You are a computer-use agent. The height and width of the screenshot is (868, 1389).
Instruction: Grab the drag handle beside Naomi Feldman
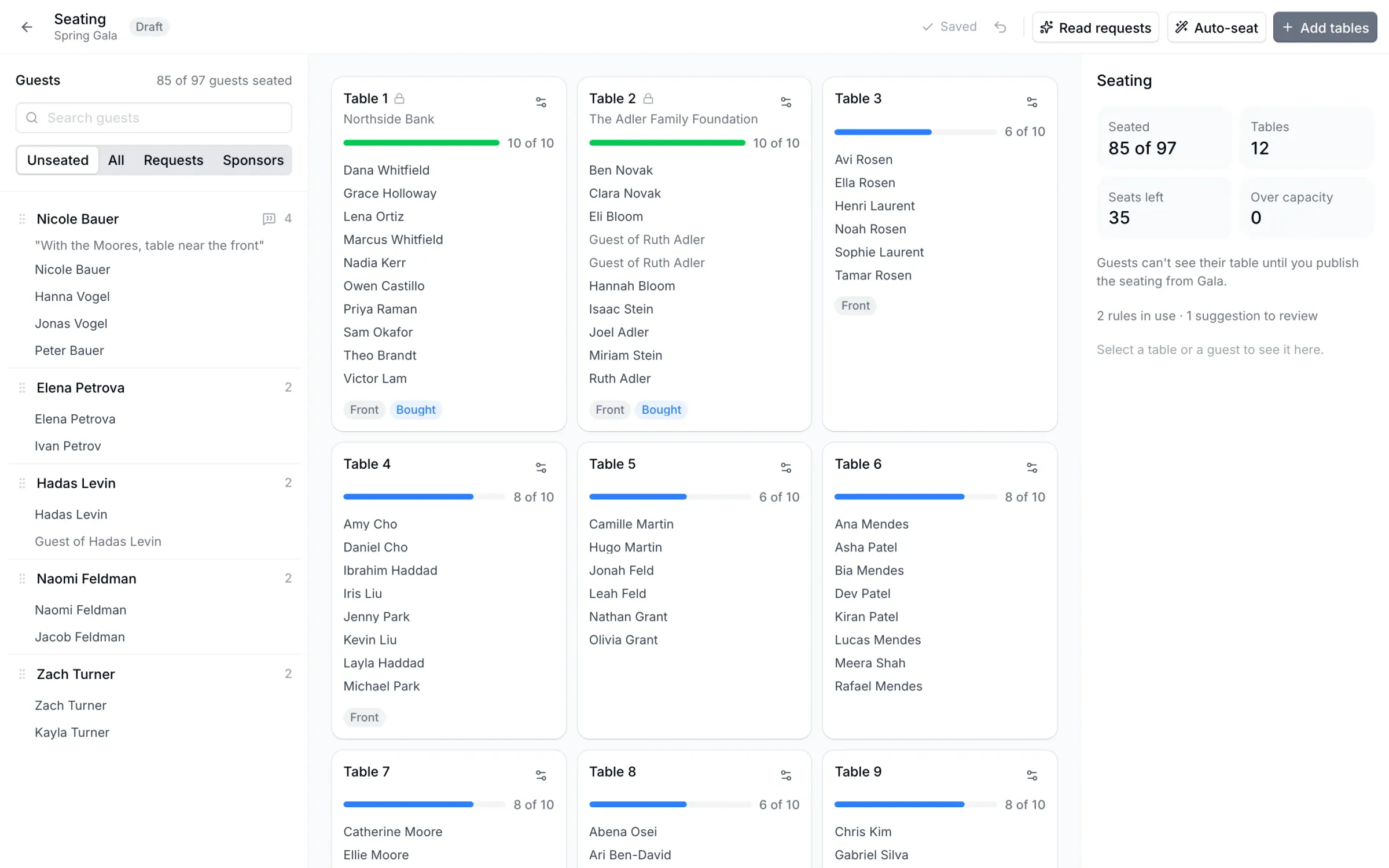(x=22, y=579)
